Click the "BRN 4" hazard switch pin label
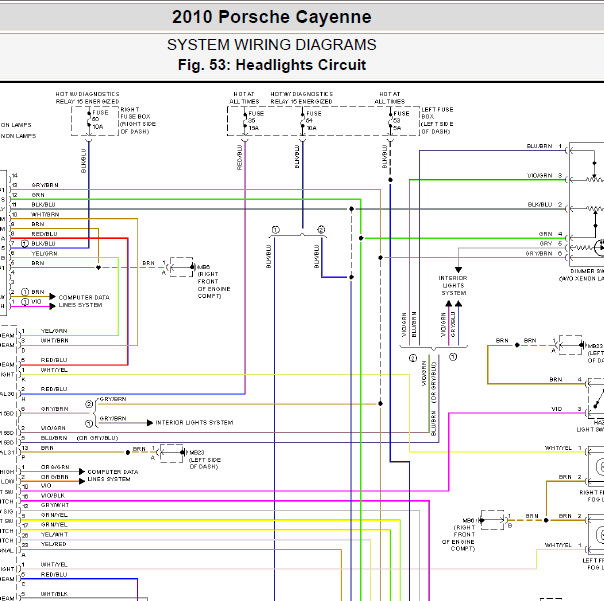The width and height of the screenshot is (604, 601). coord(565,379)
